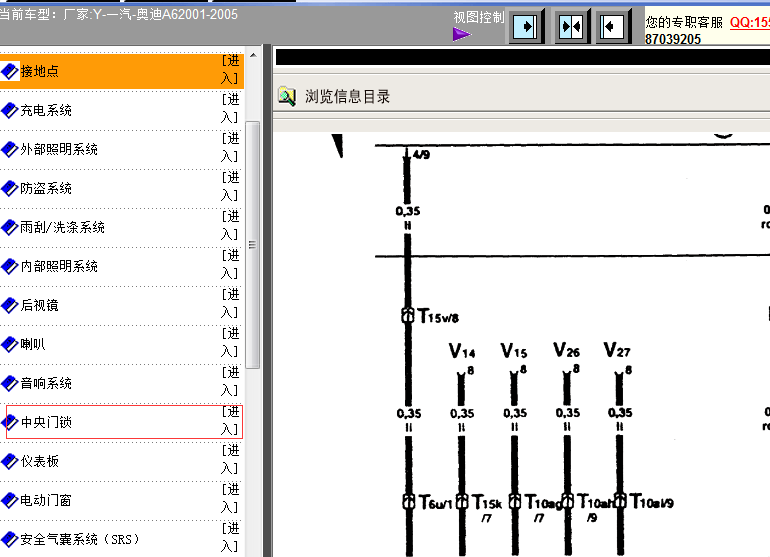Click the book icon next to 音响系统

click(x=10, y=383)
